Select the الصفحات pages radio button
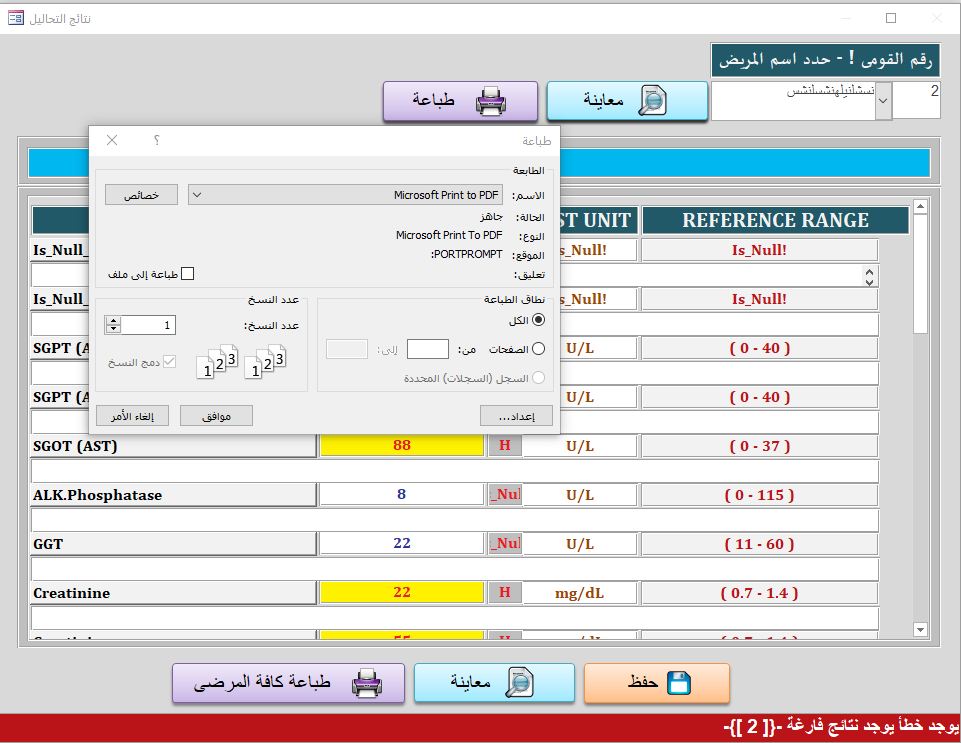The width and height of the screenshot is (961, 743). 539,349
